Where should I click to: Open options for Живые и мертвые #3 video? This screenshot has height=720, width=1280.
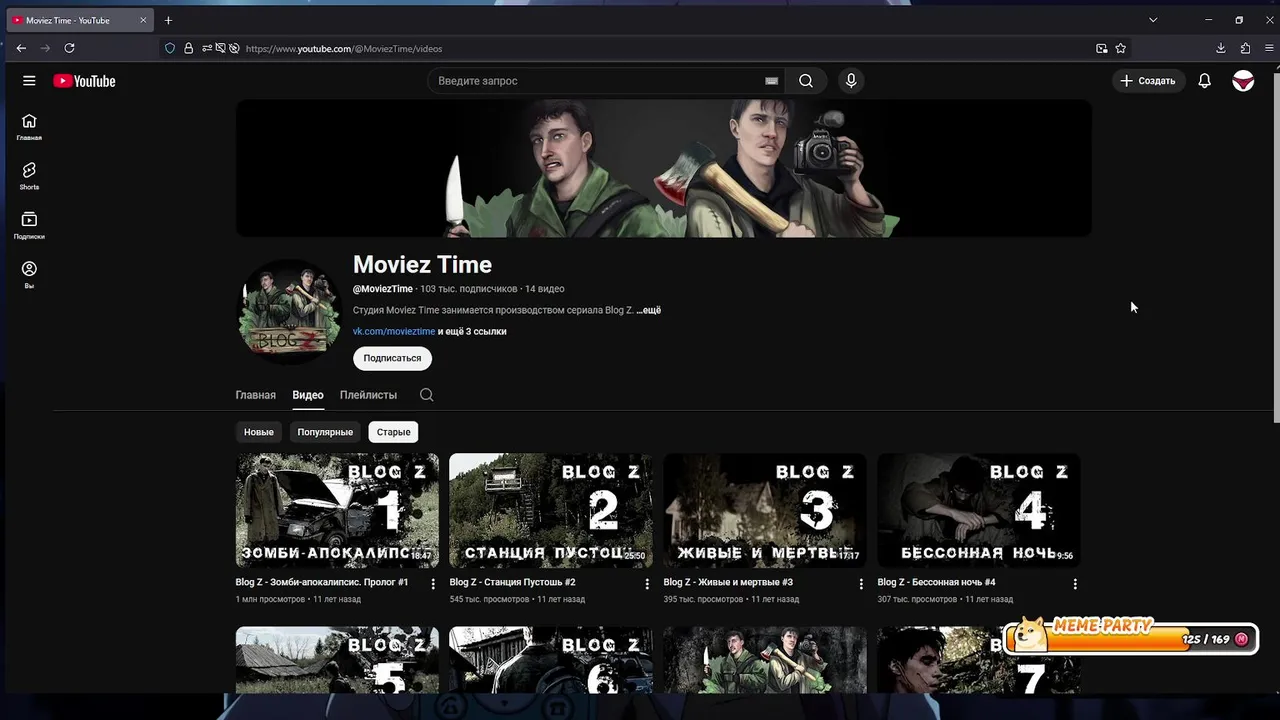[861, 584]
